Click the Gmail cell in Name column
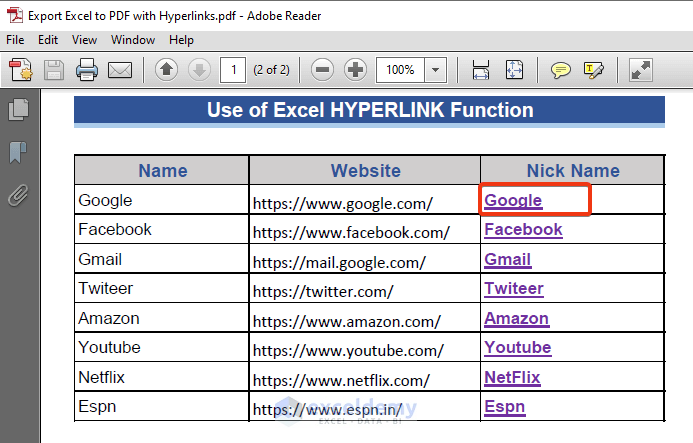693x443 pixels. pos(162,259)
